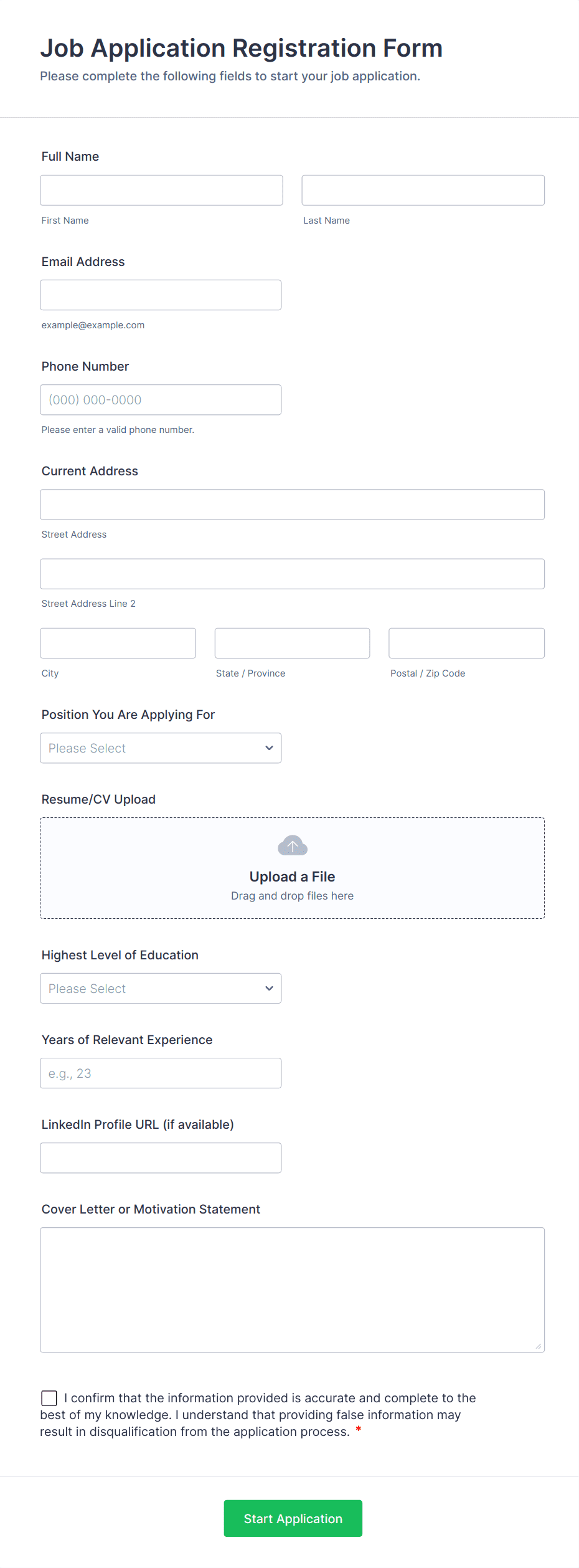This screenshot has height=1568, width=579.
Task: Click the Street Address input field
Action: (292, 505)
